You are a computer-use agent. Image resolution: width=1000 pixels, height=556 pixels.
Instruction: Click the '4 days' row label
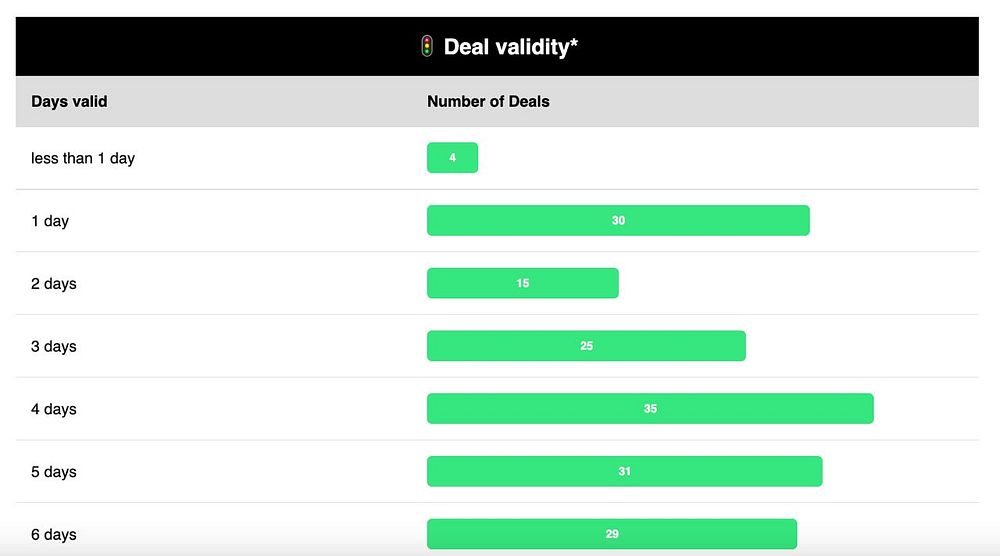(54, 409)
